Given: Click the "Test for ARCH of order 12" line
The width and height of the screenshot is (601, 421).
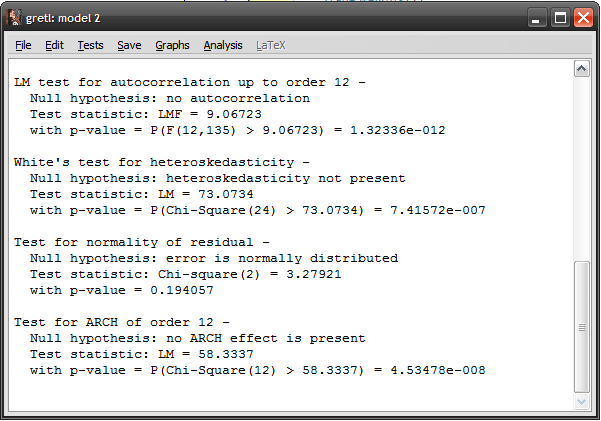Looking at the screenshot, I should click(x=120, y=323).
